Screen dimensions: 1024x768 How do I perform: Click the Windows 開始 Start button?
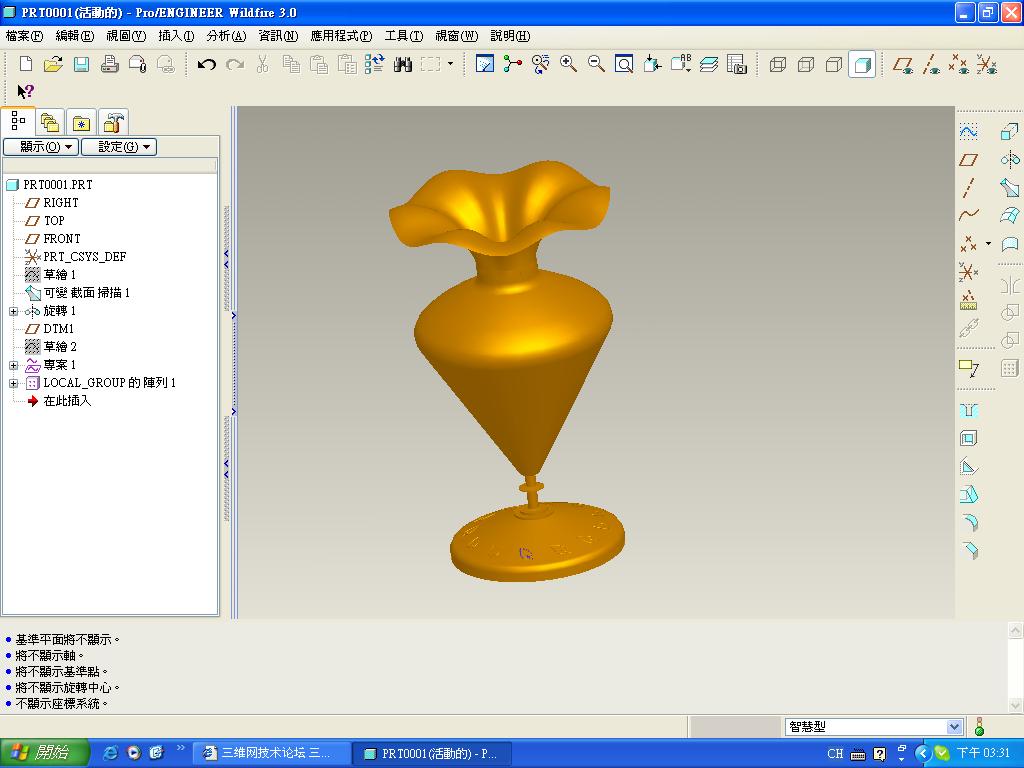click(x=43, y=753)
